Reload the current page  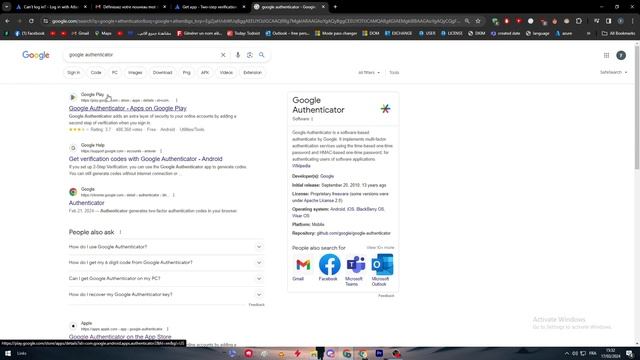point(31,21)
